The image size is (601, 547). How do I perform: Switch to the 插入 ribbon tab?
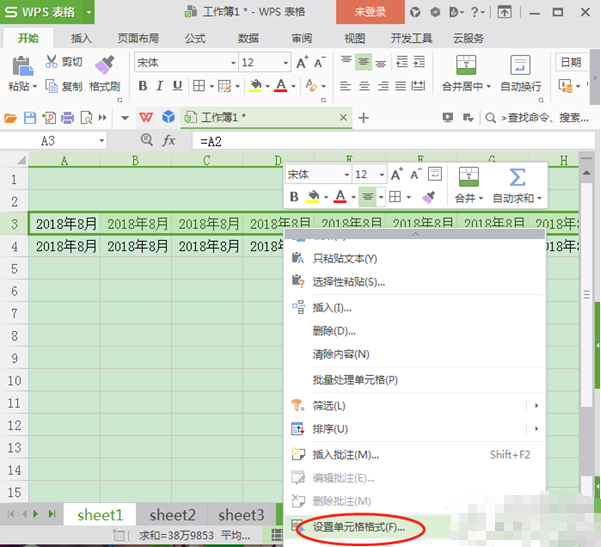tap(81, 38)
